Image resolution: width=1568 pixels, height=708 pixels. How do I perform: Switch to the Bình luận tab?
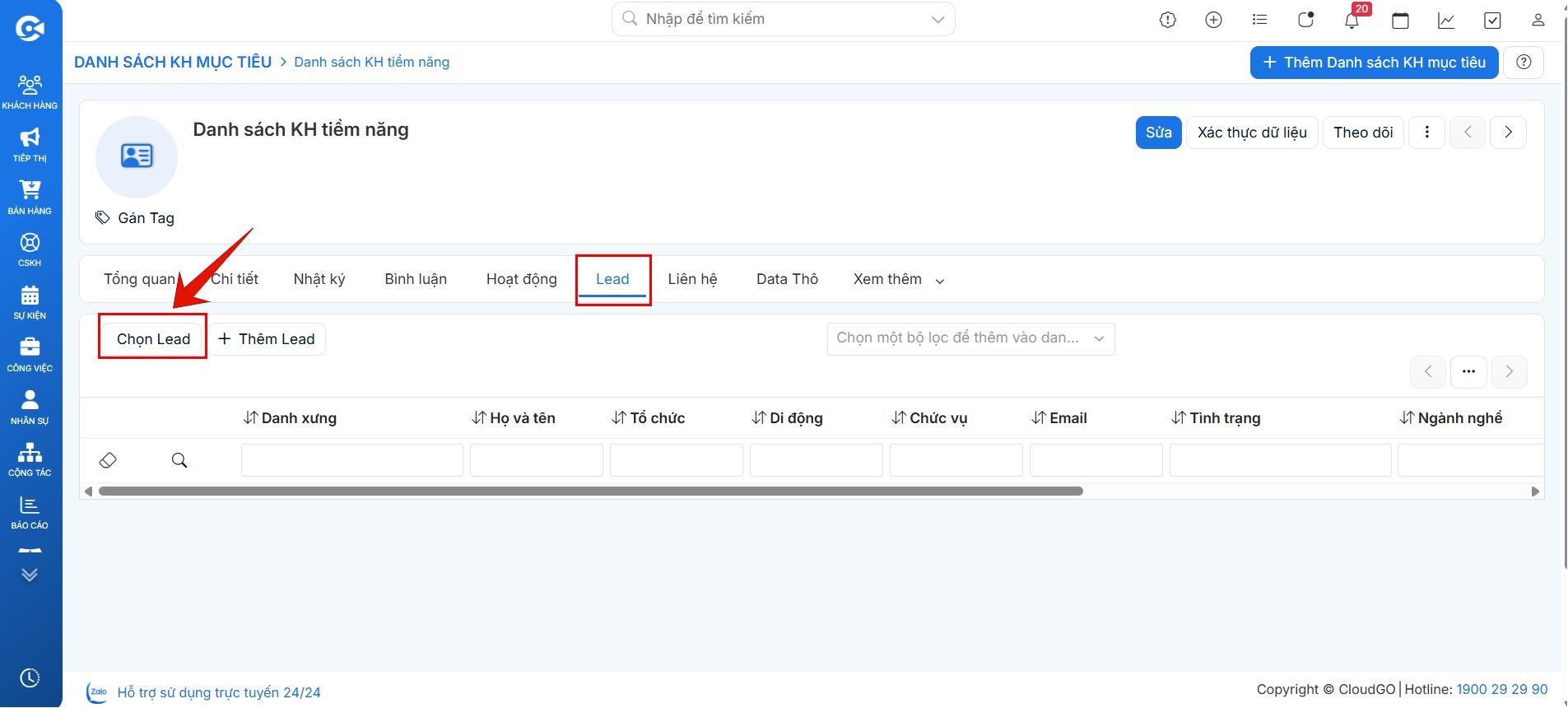point(416,279)
